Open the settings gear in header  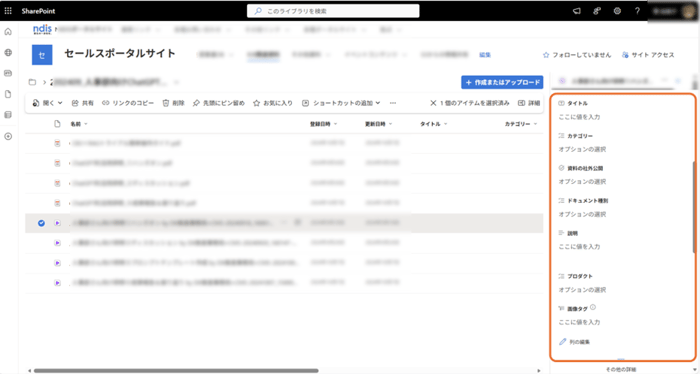pyautogui.click(x=617, y=11)
